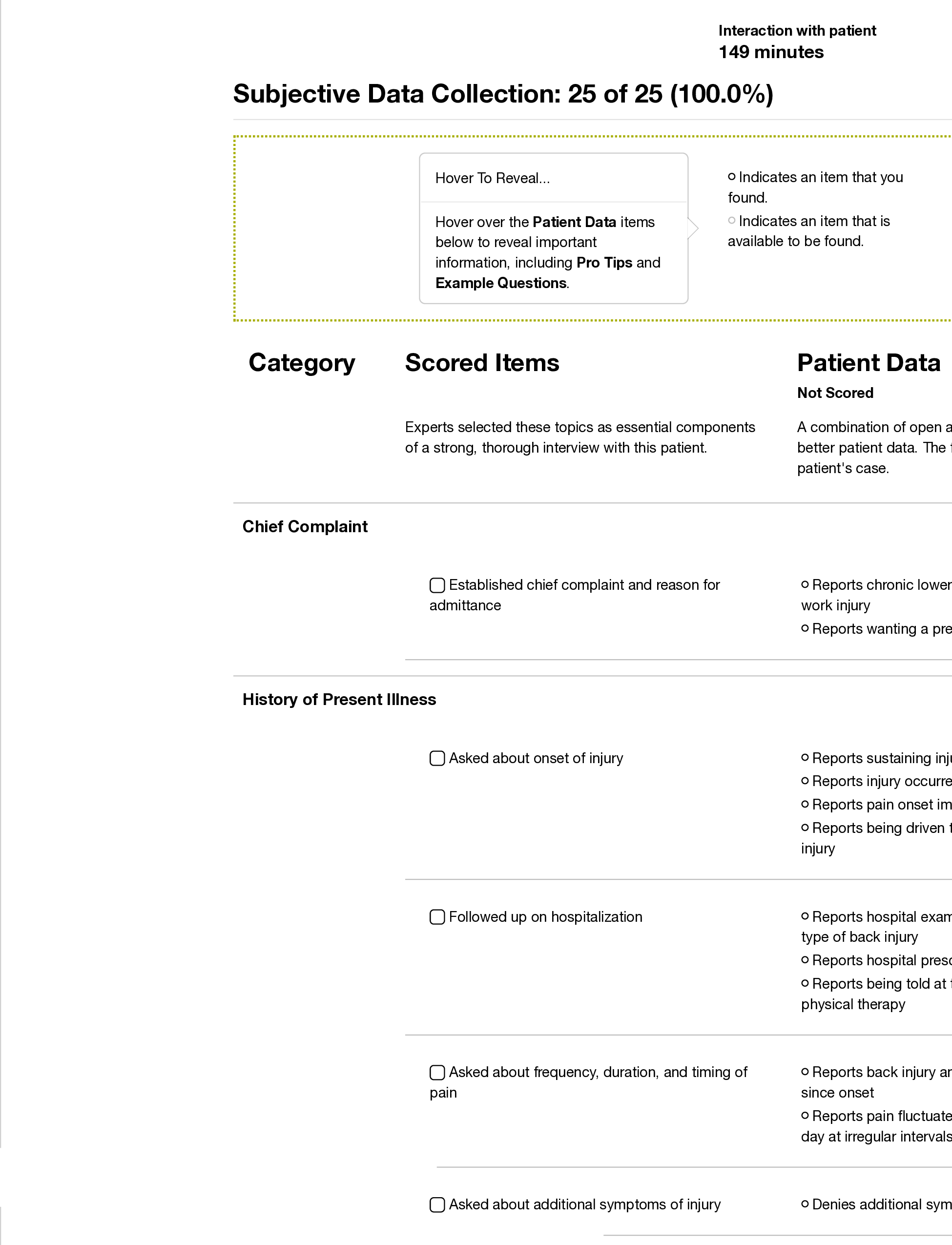Screen dimensions: 952x1245
Task: Select the Scored Items column header
Action: click(482, 362)
